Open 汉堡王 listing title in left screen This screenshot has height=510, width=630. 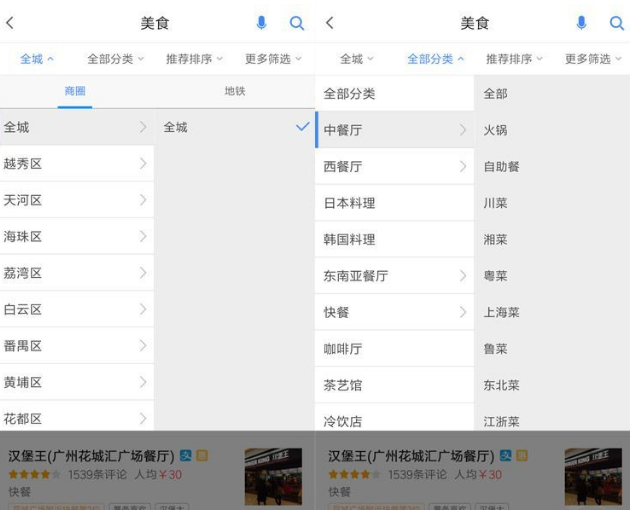pos(91,456)
